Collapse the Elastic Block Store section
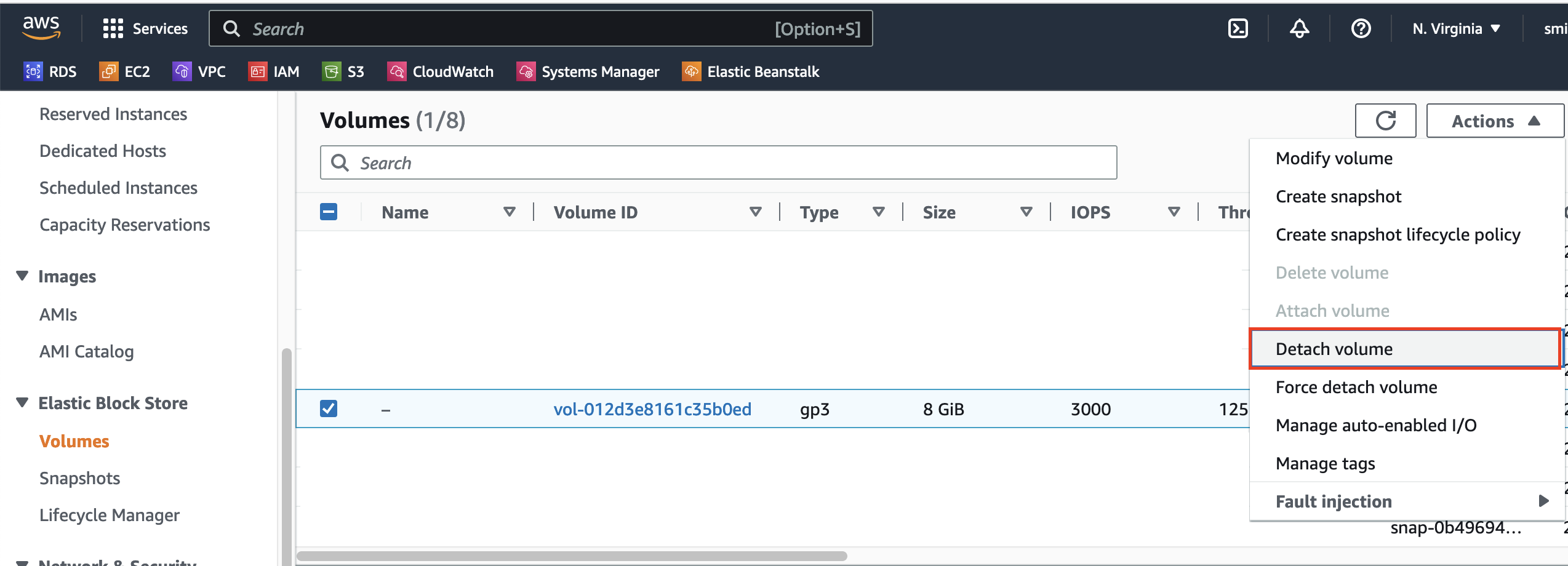This screenshot has height=566, width=1568. point(22,403)
